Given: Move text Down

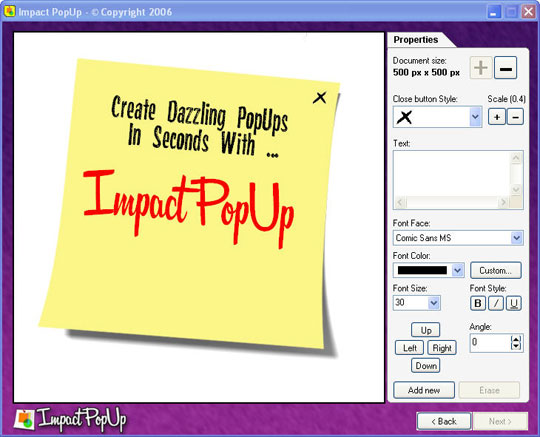Looking at the screenshot, I should coord(426,365).
